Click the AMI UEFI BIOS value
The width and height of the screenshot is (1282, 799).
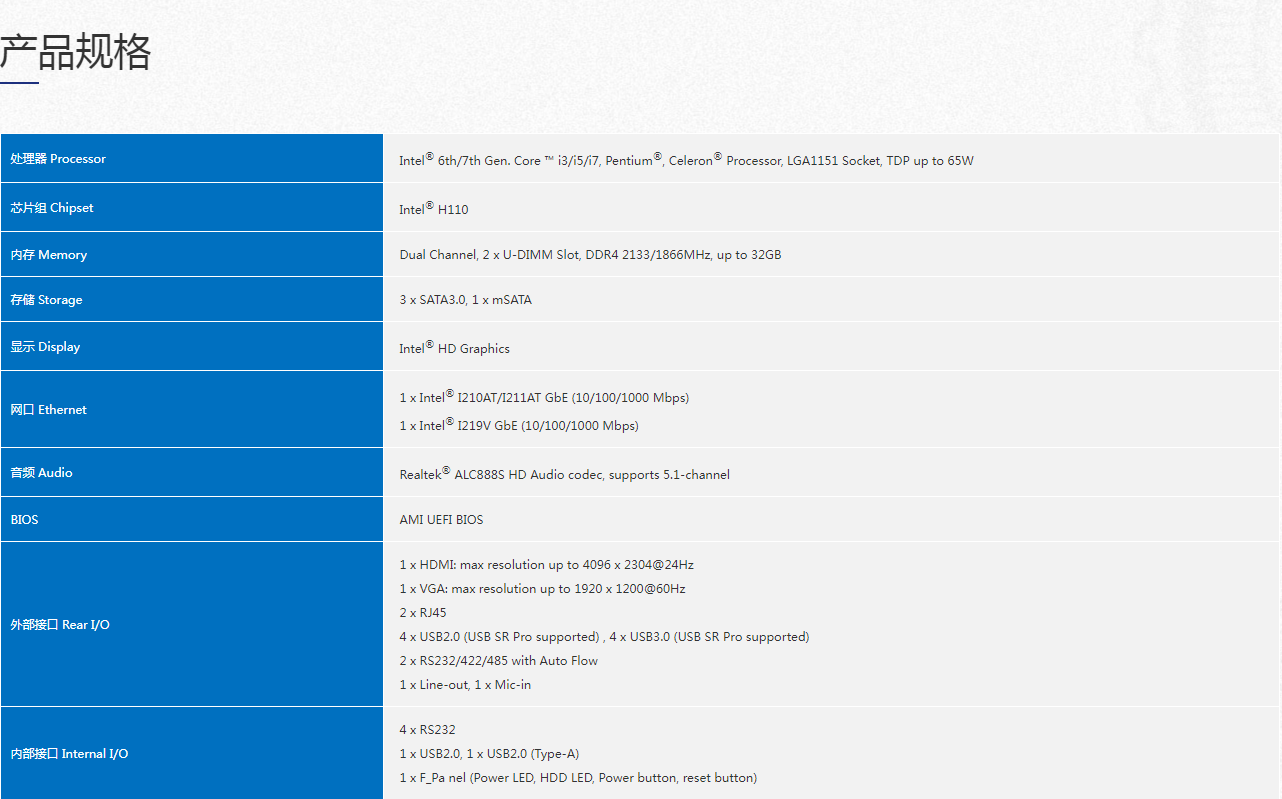coord(441,520)
